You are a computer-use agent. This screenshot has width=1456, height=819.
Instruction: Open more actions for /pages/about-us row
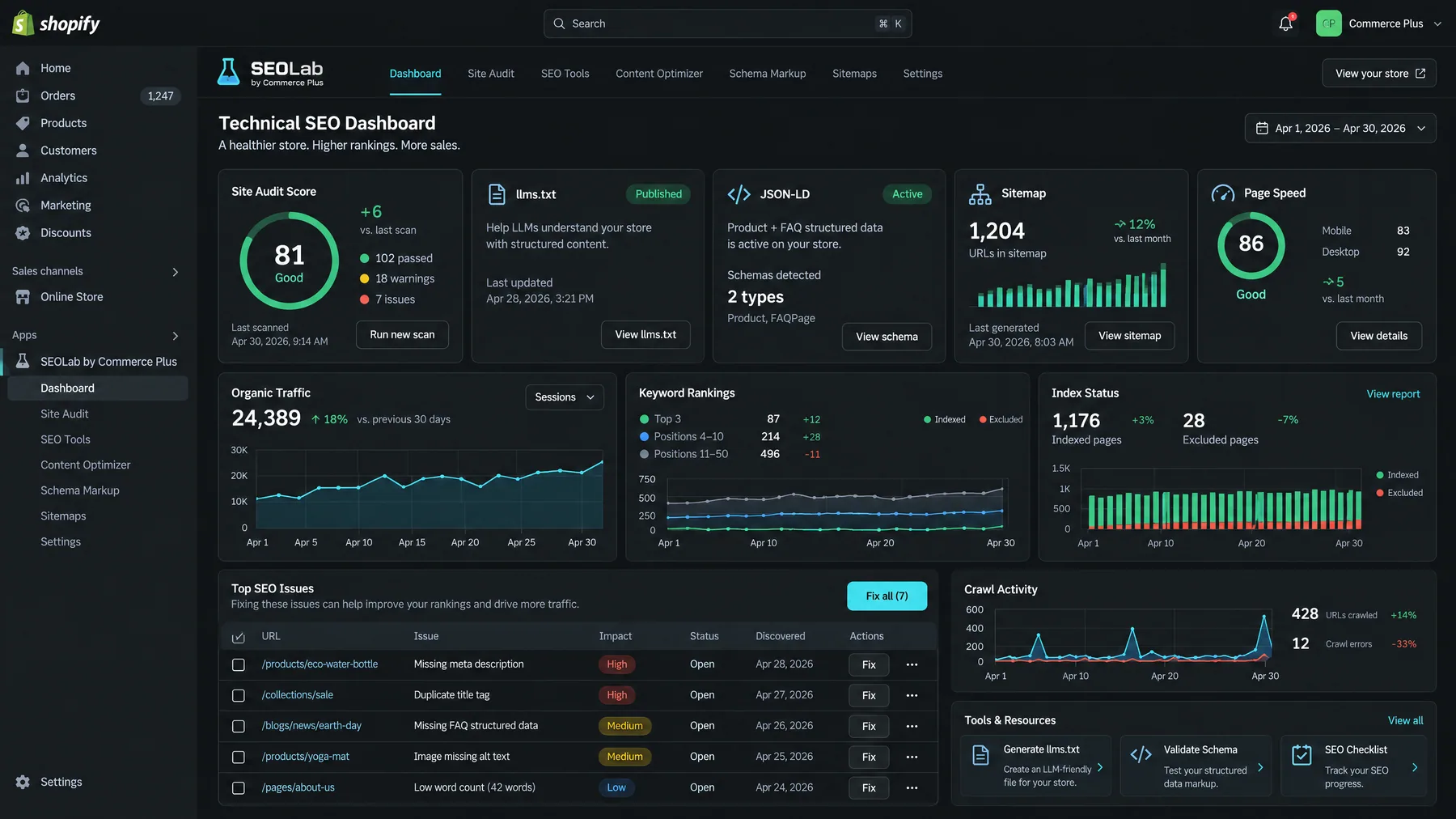[x=912, y=787]
